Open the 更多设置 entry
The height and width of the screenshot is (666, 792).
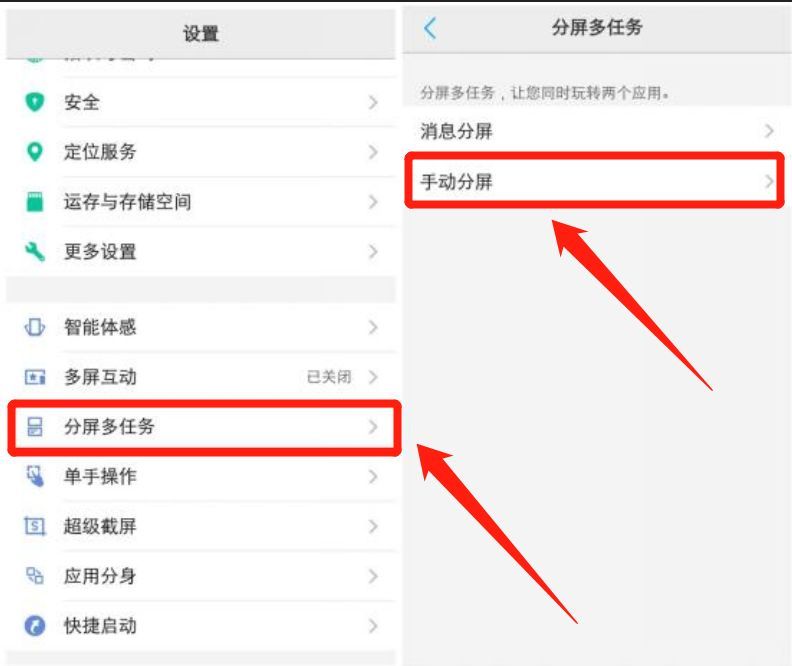[202, 251]
